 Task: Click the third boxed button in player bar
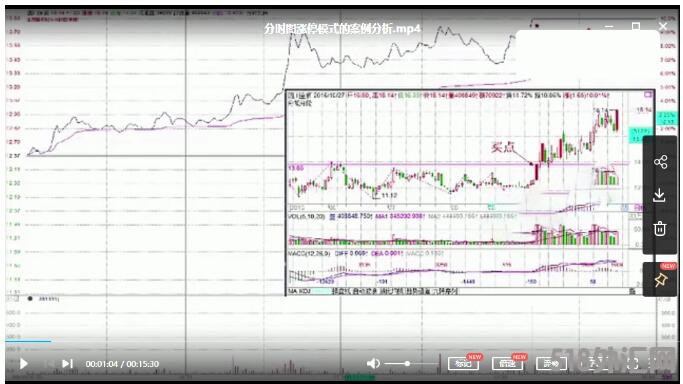click(551, 364)
